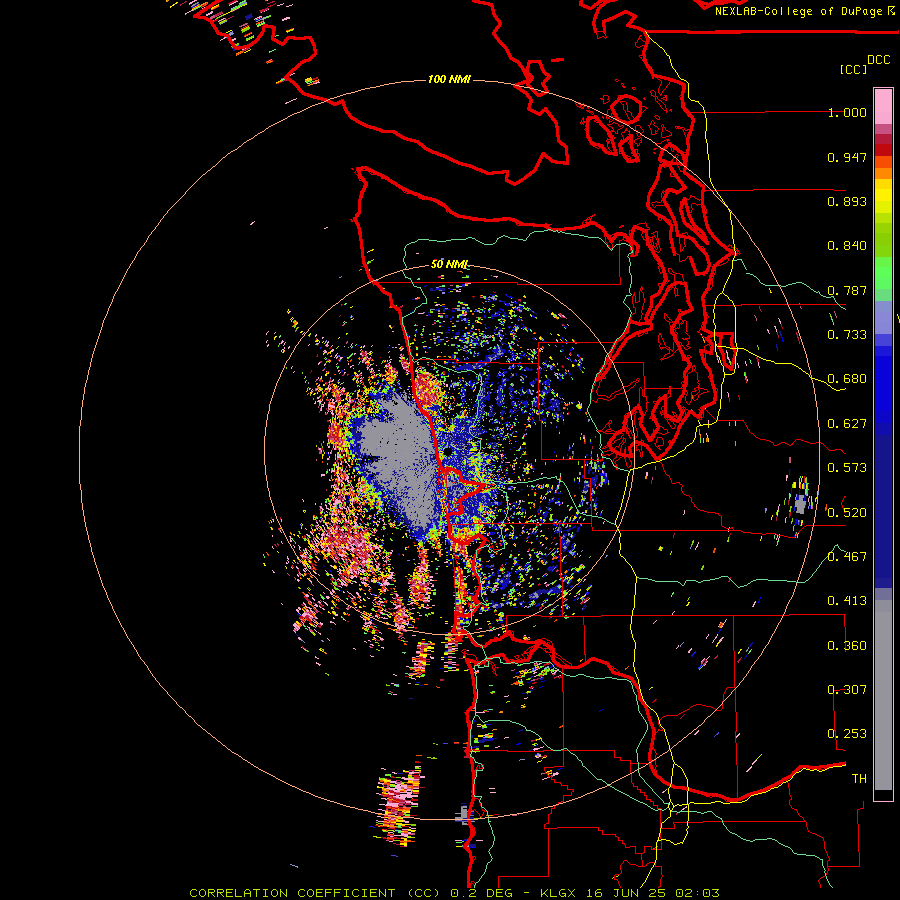
Task: Click the DCC label above the color scale
Action: 878,60
